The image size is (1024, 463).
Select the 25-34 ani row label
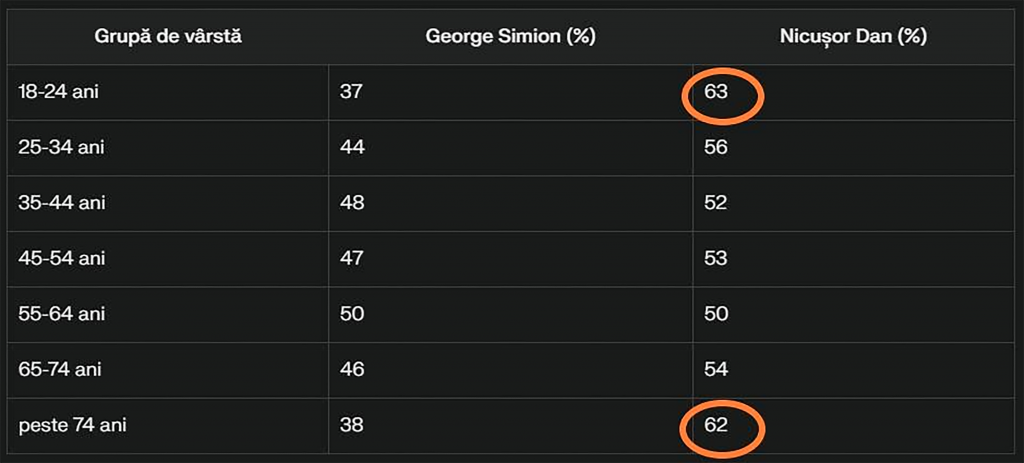(61, 148)
